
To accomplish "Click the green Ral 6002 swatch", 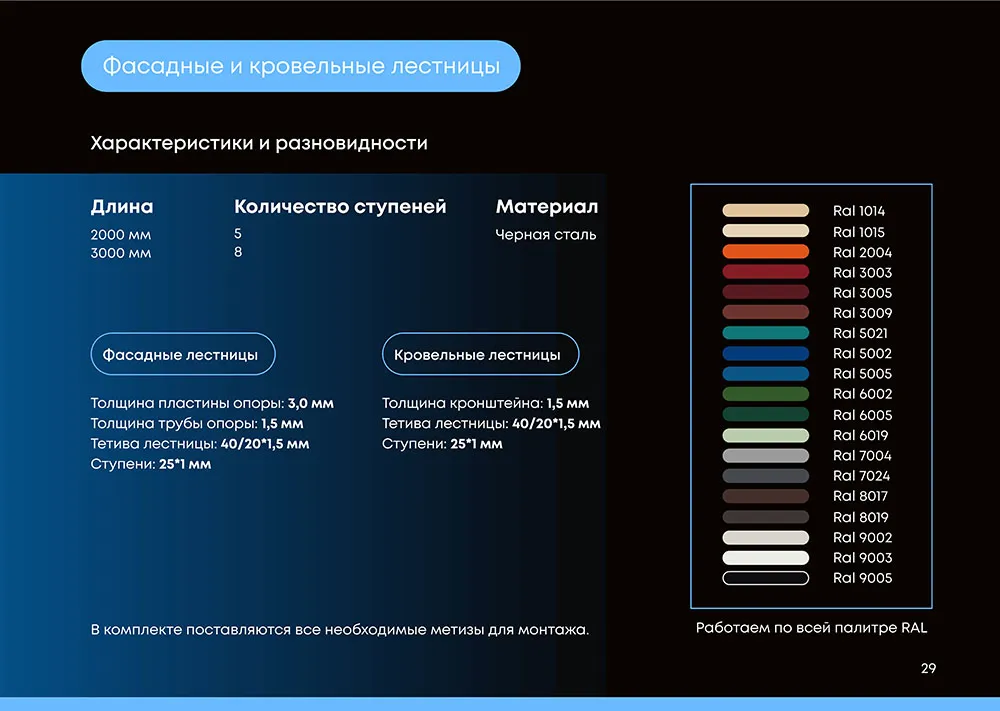I will [765, 394].
